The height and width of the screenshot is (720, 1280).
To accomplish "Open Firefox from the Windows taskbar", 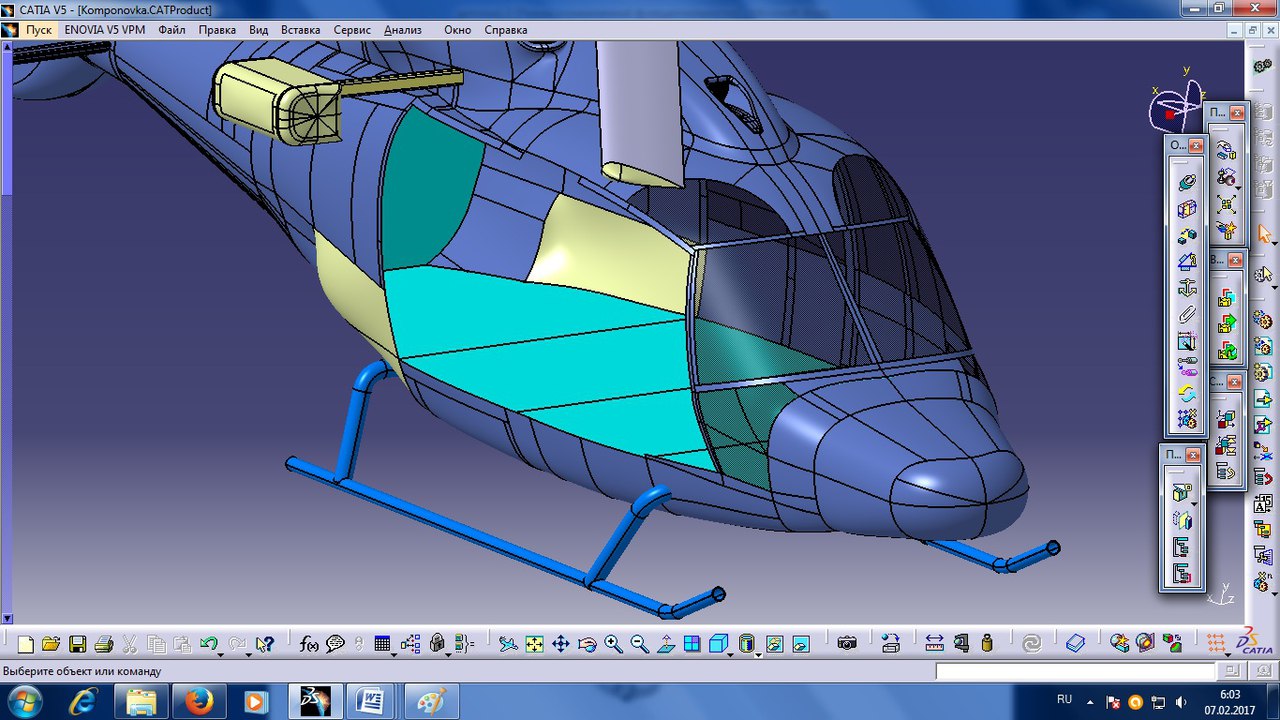I will [x=199, y=701].
